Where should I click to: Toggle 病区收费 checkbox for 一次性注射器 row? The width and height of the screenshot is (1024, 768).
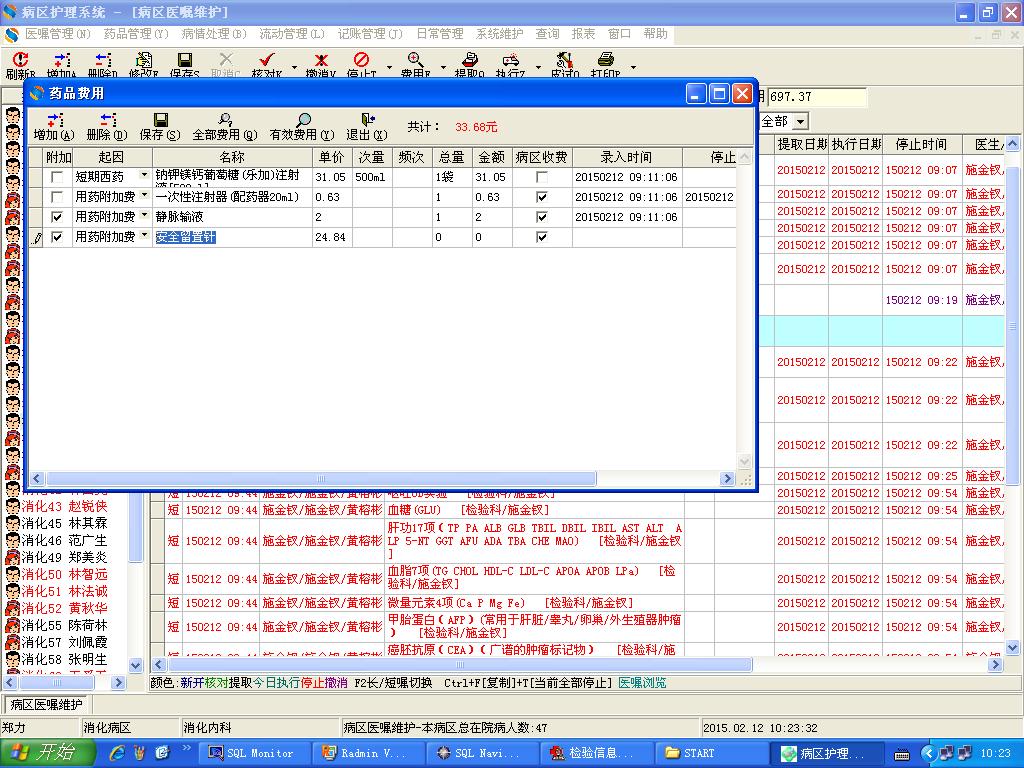(542, 197)
